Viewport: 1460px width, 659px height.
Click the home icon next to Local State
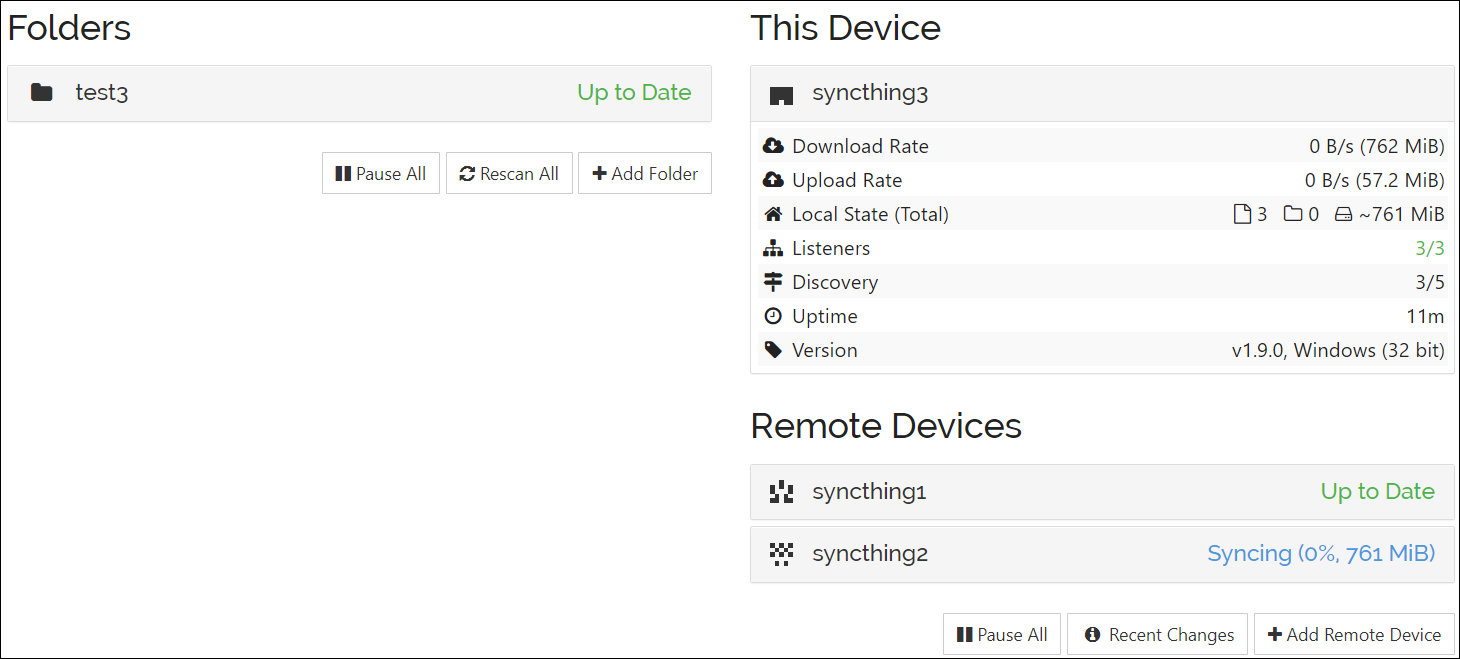tap(774, 213)
